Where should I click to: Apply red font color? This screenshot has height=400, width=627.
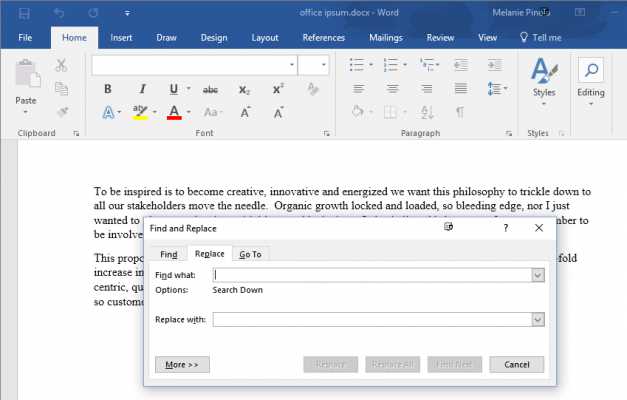(x=174, y=112)
